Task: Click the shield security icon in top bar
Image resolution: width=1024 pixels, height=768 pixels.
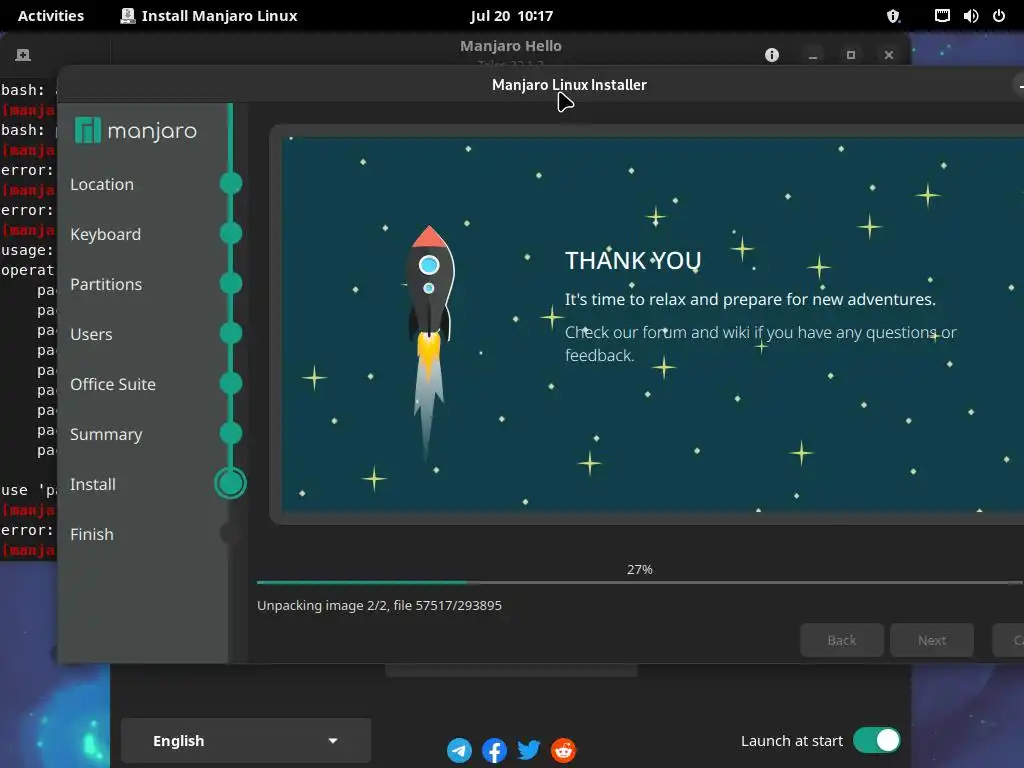Action: pos(893,16)
